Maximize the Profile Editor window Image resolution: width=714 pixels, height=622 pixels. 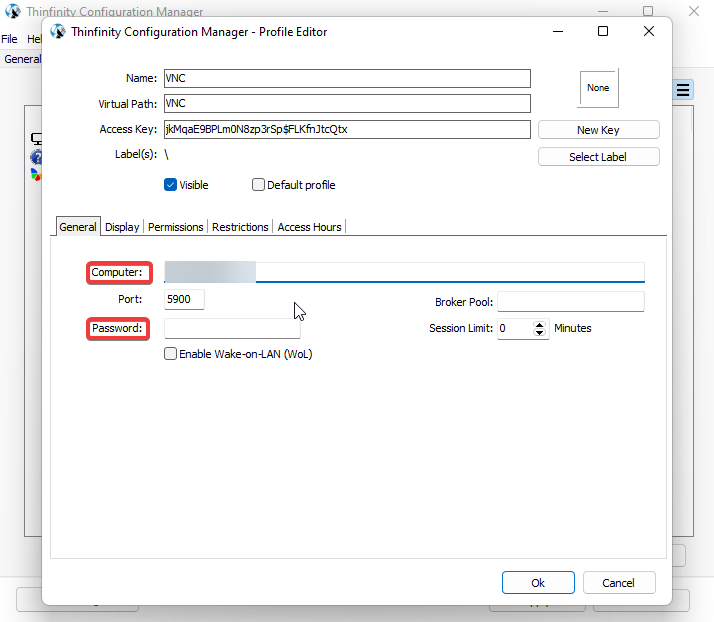point(603,31)
